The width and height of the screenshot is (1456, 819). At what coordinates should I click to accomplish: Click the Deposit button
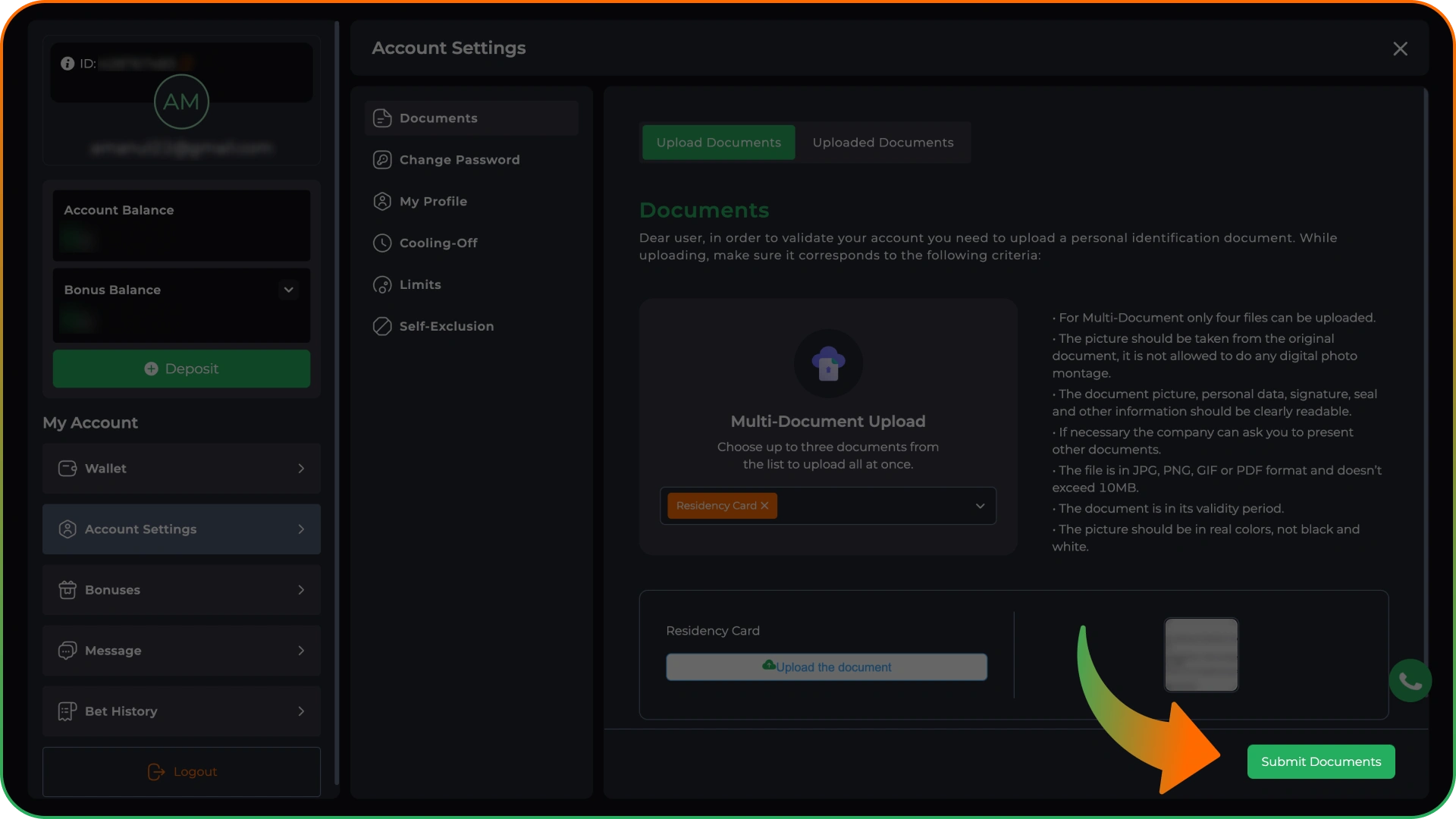181,369
